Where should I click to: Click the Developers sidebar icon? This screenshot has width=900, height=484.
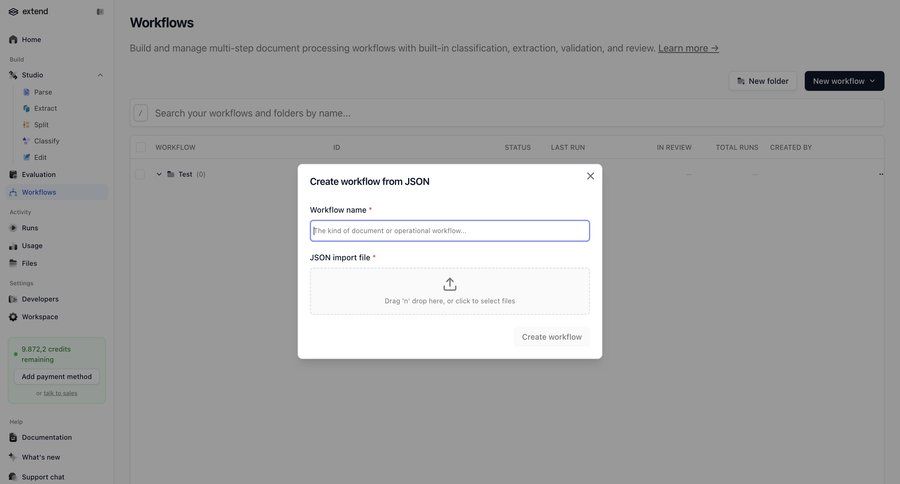(x=13, y=299)
